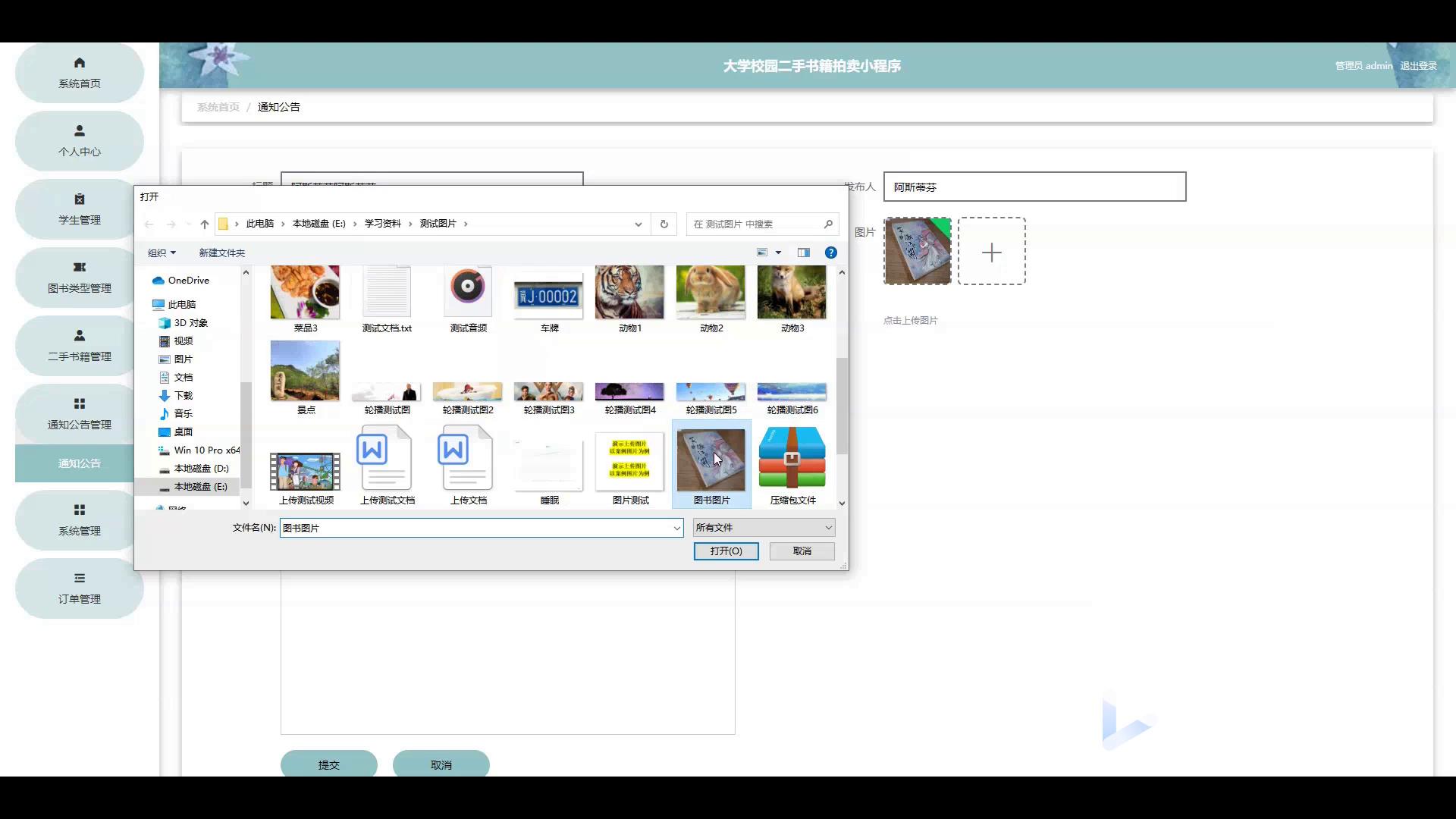Select 图片 folder in navigation tree
The width and height of the screenshot is (1456, 819).
point(175,359)
